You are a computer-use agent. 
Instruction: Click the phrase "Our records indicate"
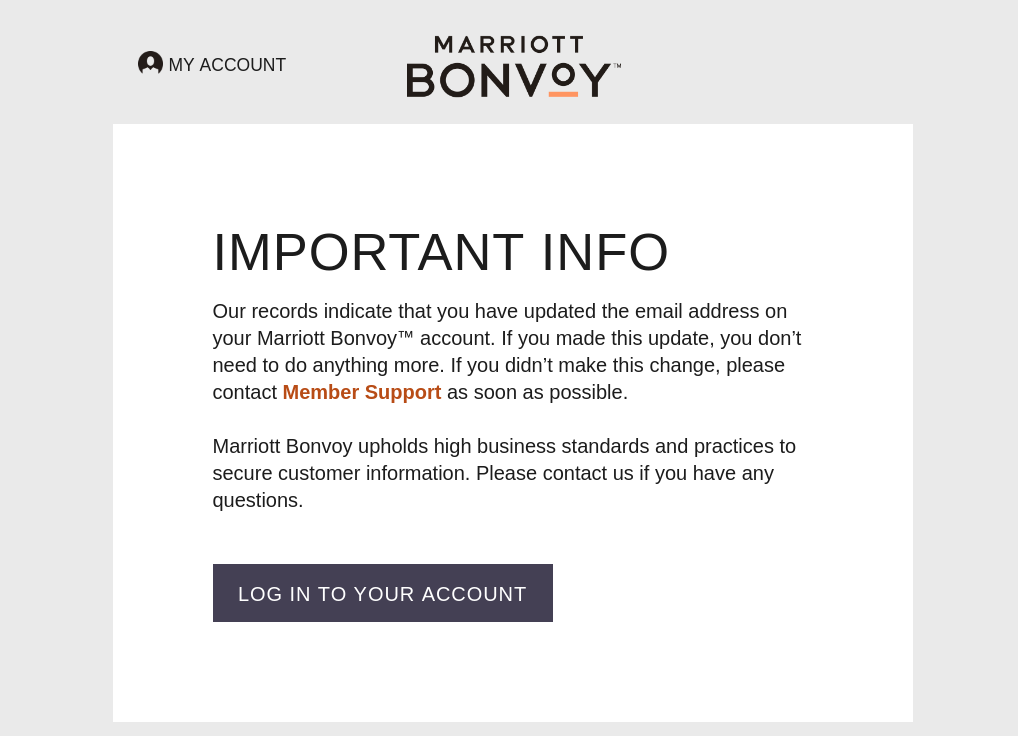point(302,311)
